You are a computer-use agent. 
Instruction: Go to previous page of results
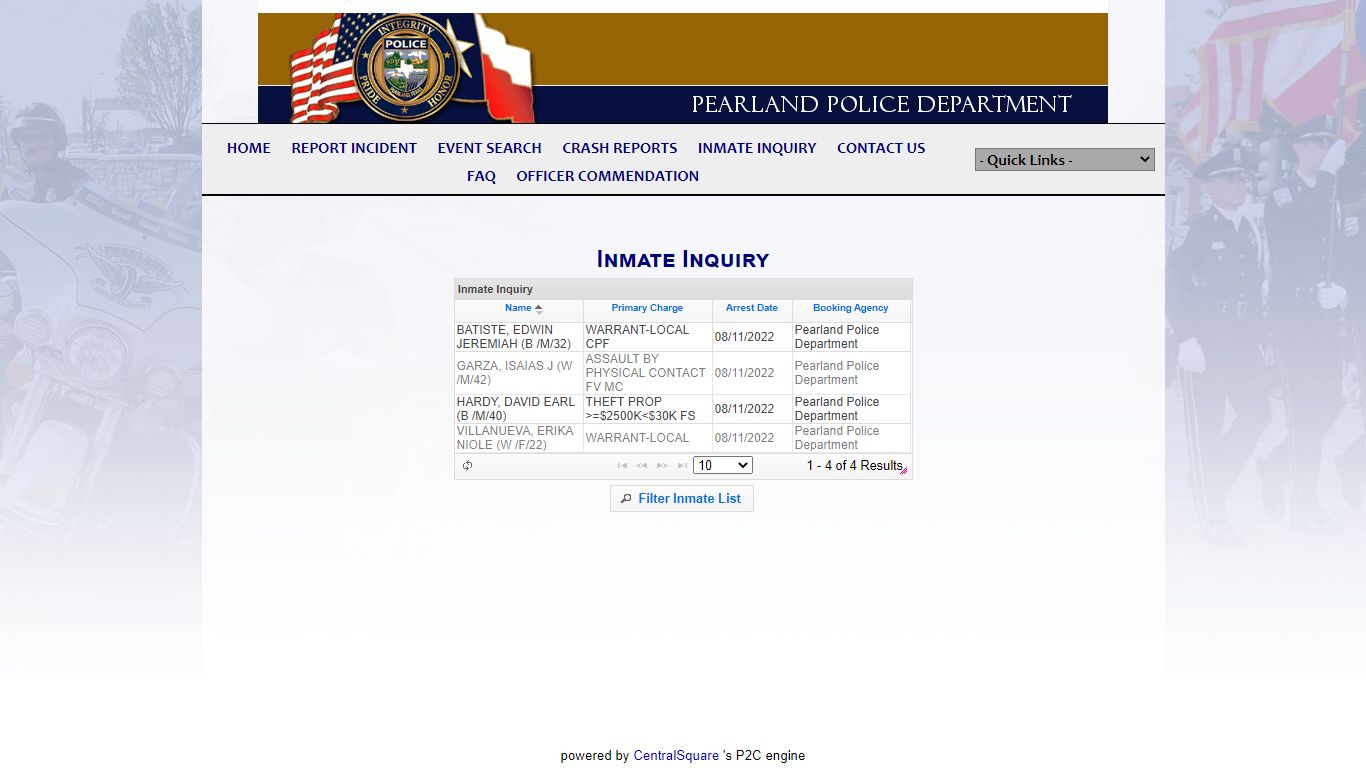tap(642, 466)
